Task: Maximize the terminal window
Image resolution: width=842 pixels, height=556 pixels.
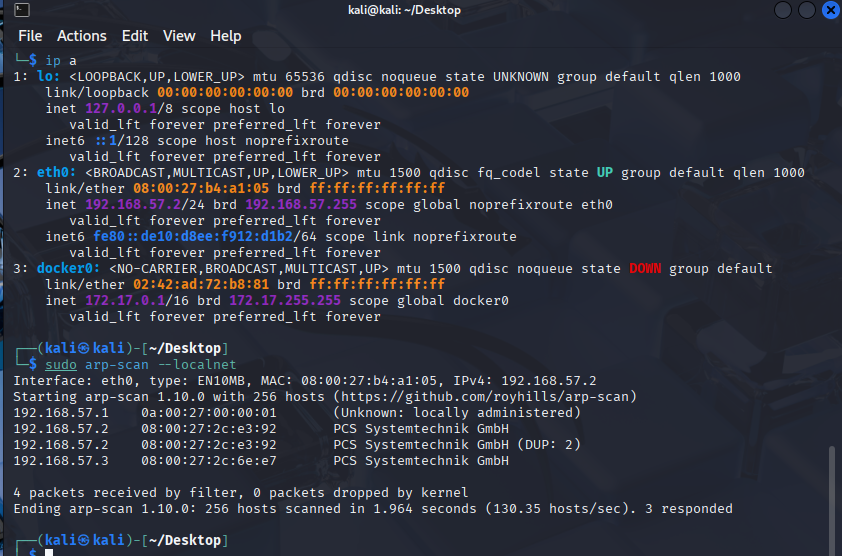Action: pos(806,10)
